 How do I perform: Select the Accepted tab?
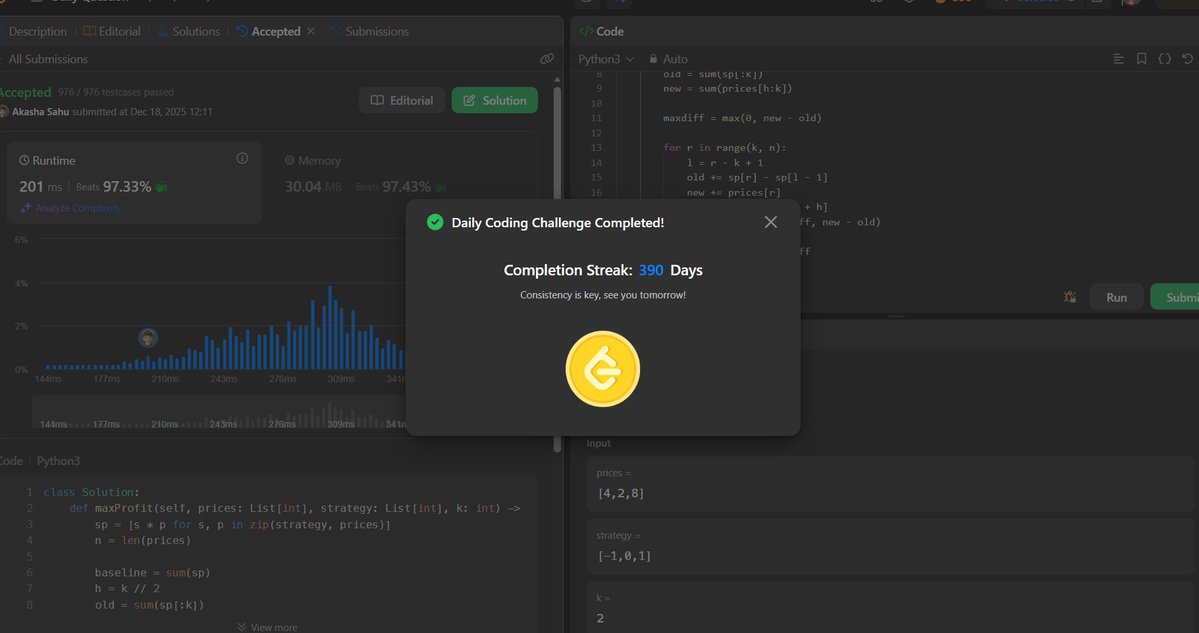click(x=268, y=31)
